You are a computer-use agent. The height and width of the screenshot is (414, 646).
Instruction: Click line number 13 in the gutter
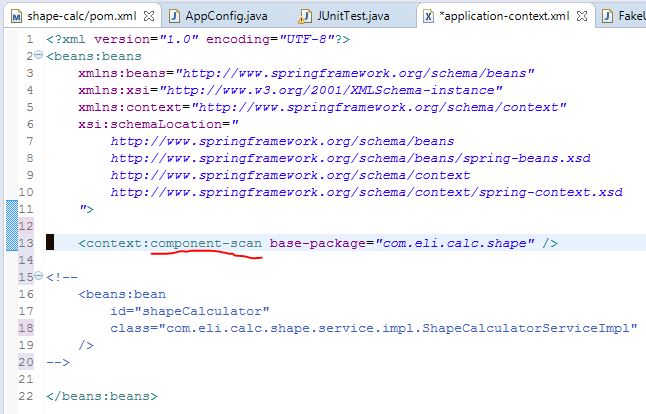tap(26, 243)
